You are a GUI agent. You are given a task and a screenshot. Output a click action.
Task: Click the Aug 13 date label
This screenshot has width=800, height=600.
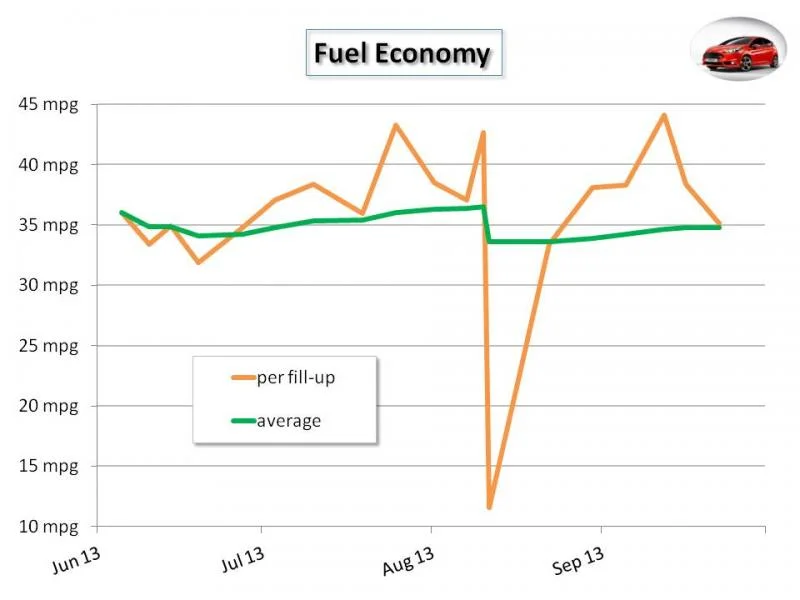pyautogui.click(x=408, y=560)
